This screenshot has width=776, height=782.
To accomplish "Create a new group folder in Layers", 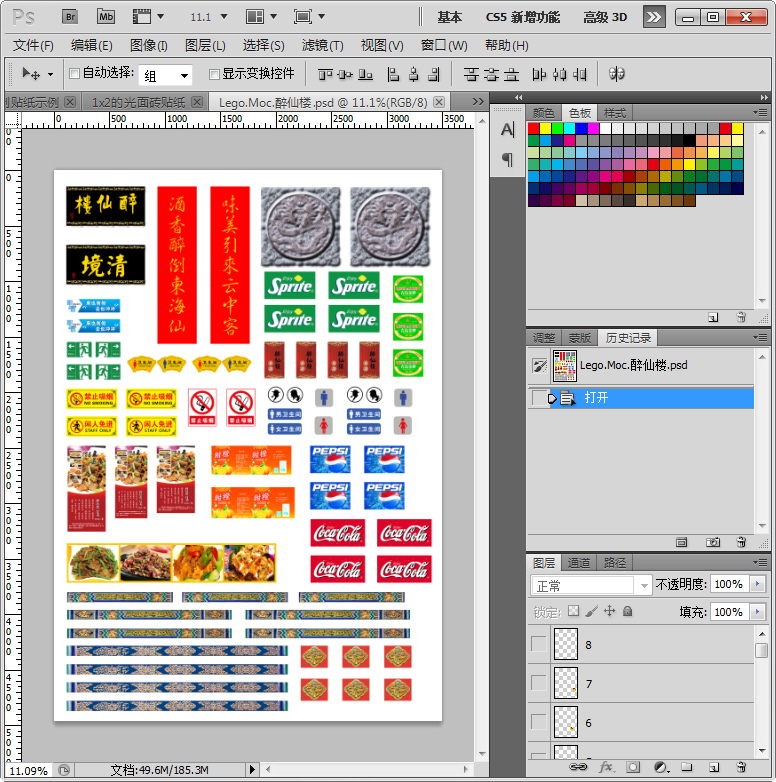I will 686,767.
